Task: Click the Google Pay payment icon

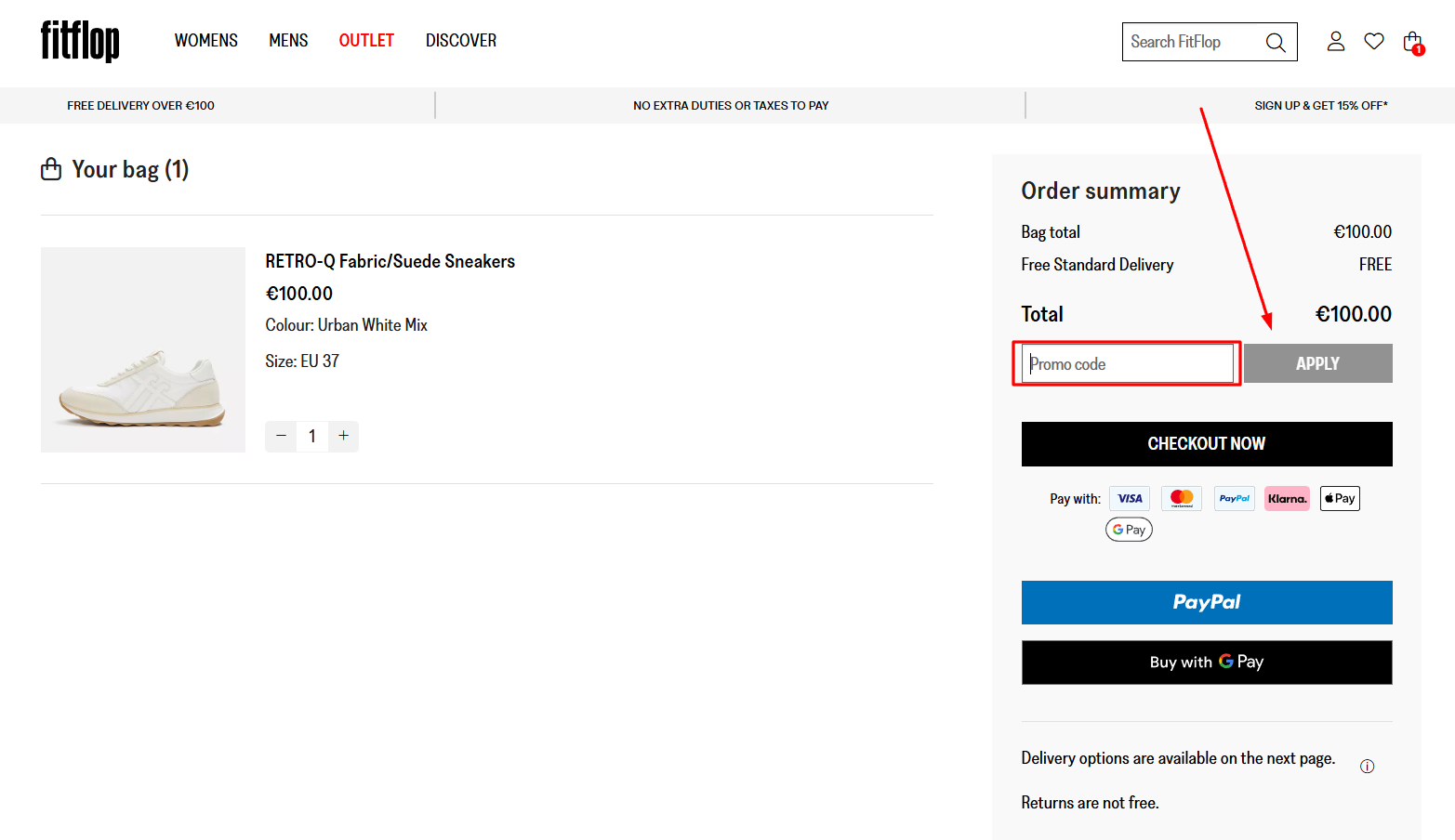Action: point(1128,529)
